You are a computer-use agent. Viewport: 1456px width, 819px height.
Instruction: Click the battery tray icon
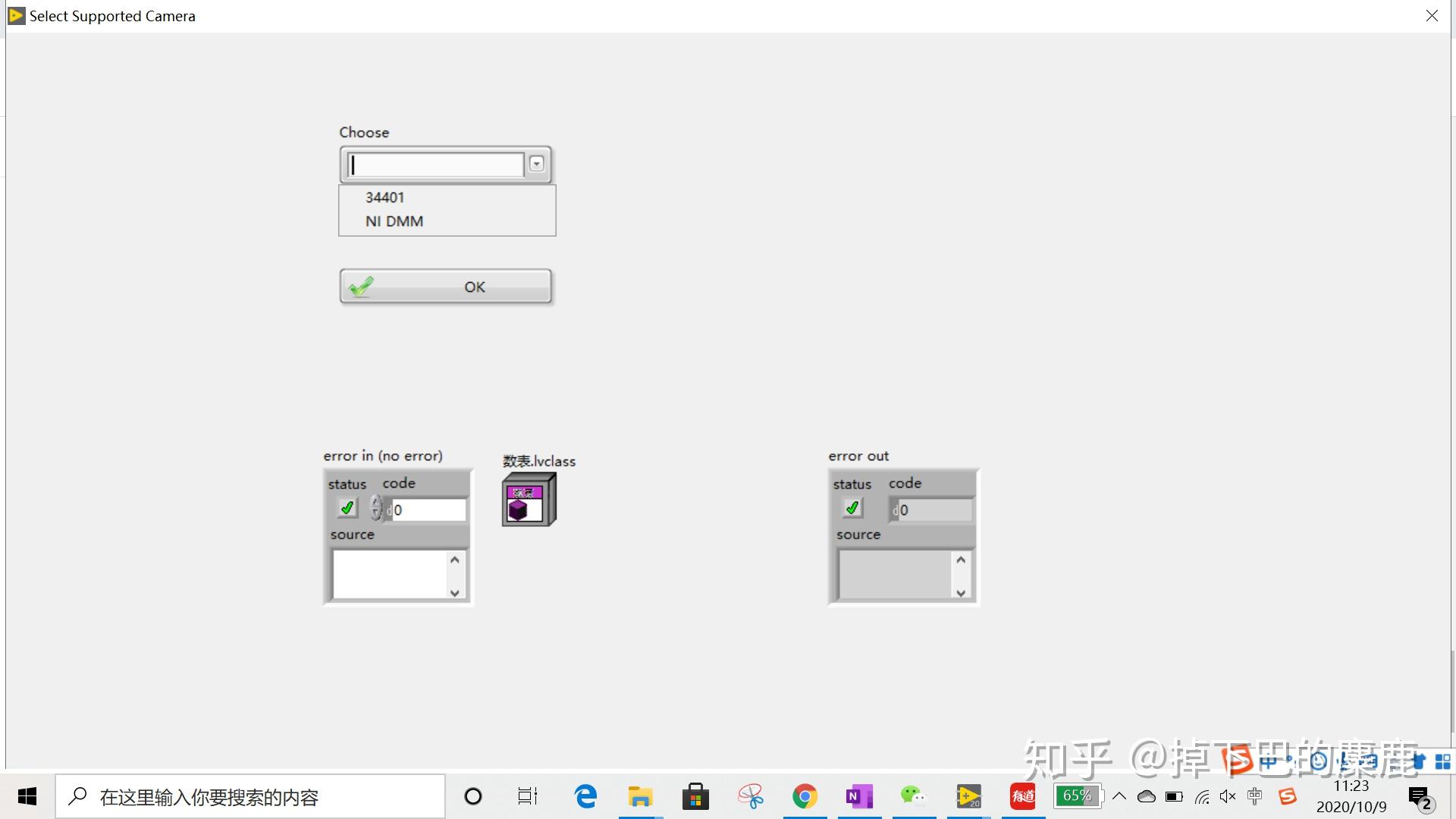point(1174,796)
